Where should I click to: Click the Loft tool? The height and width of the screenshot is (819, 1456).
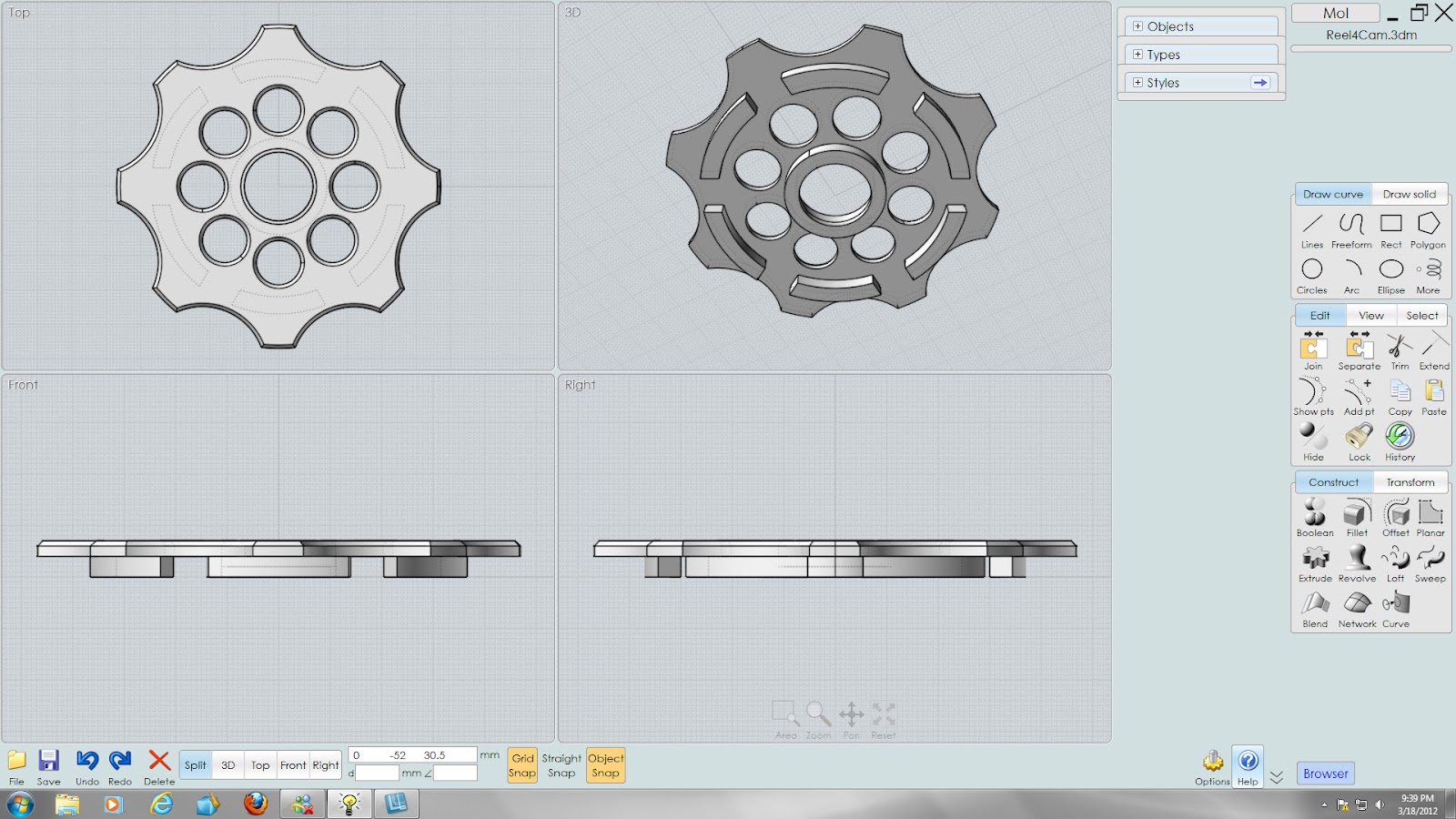[x=1395, y=563]
